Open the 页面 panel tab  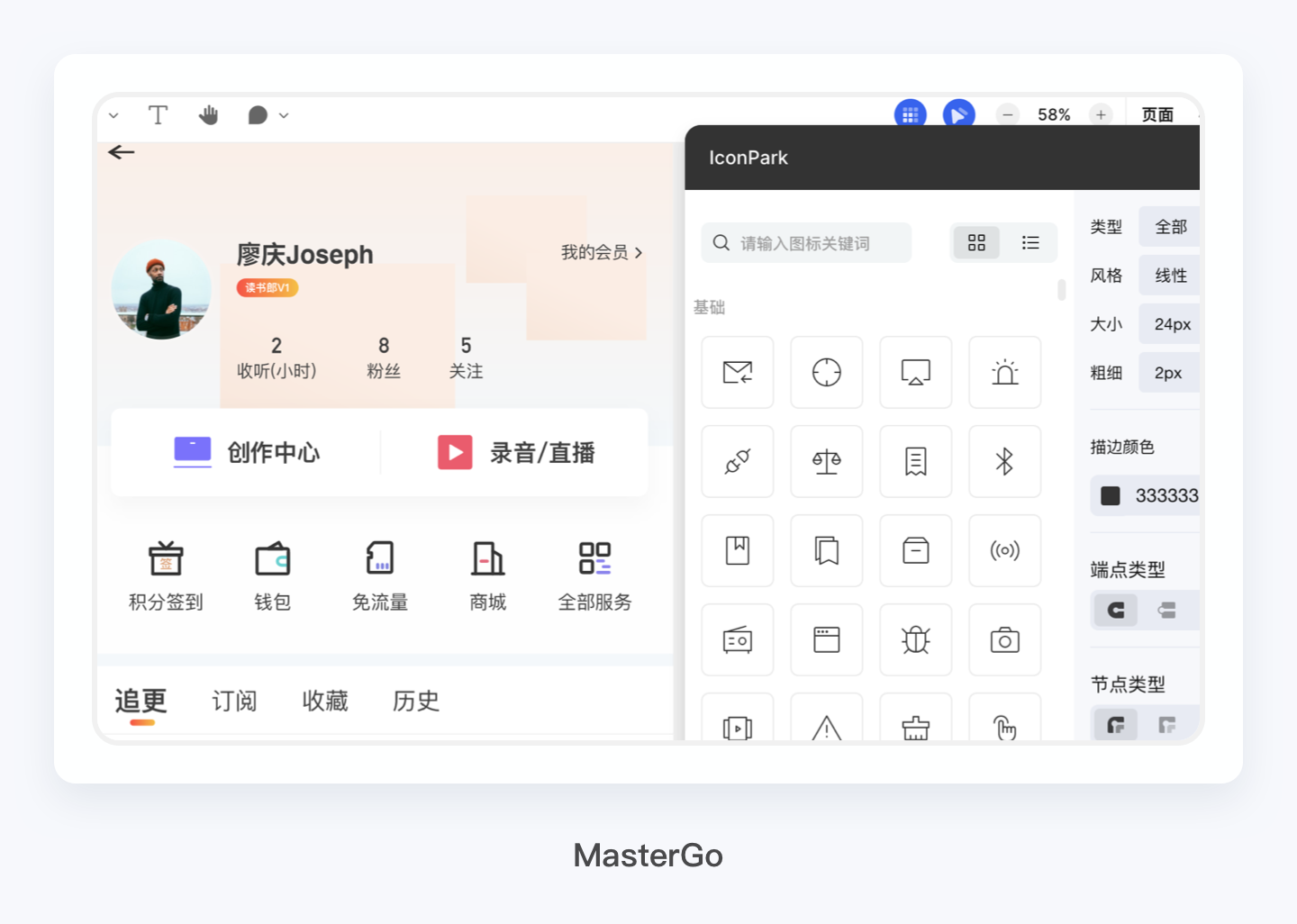(1156, 114)
